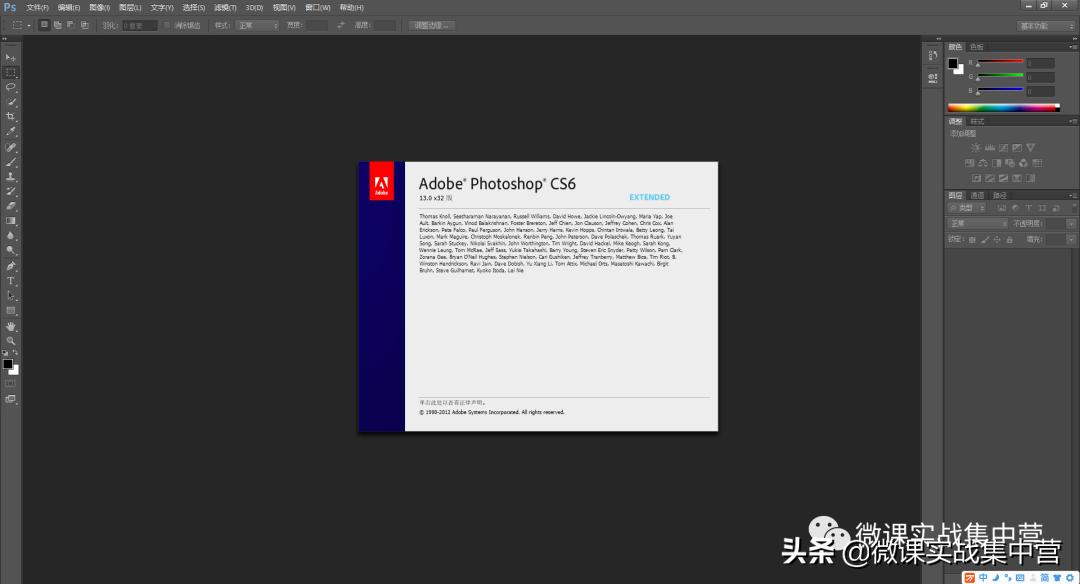Select the Brush tool
This screenshot has width=1080, height=584.
tap(11, 159)
